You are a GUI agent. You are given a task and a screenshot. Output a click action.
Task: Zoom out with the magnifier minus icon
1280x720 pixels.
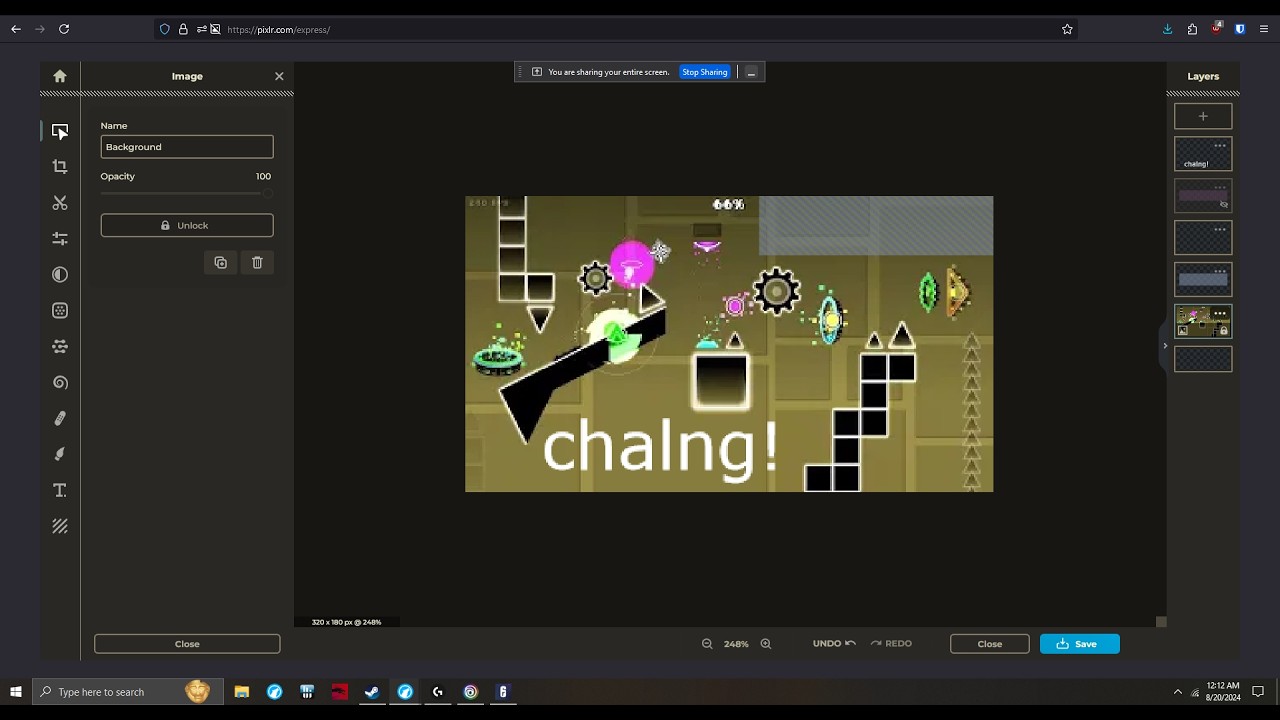click(x=707, y=644)
